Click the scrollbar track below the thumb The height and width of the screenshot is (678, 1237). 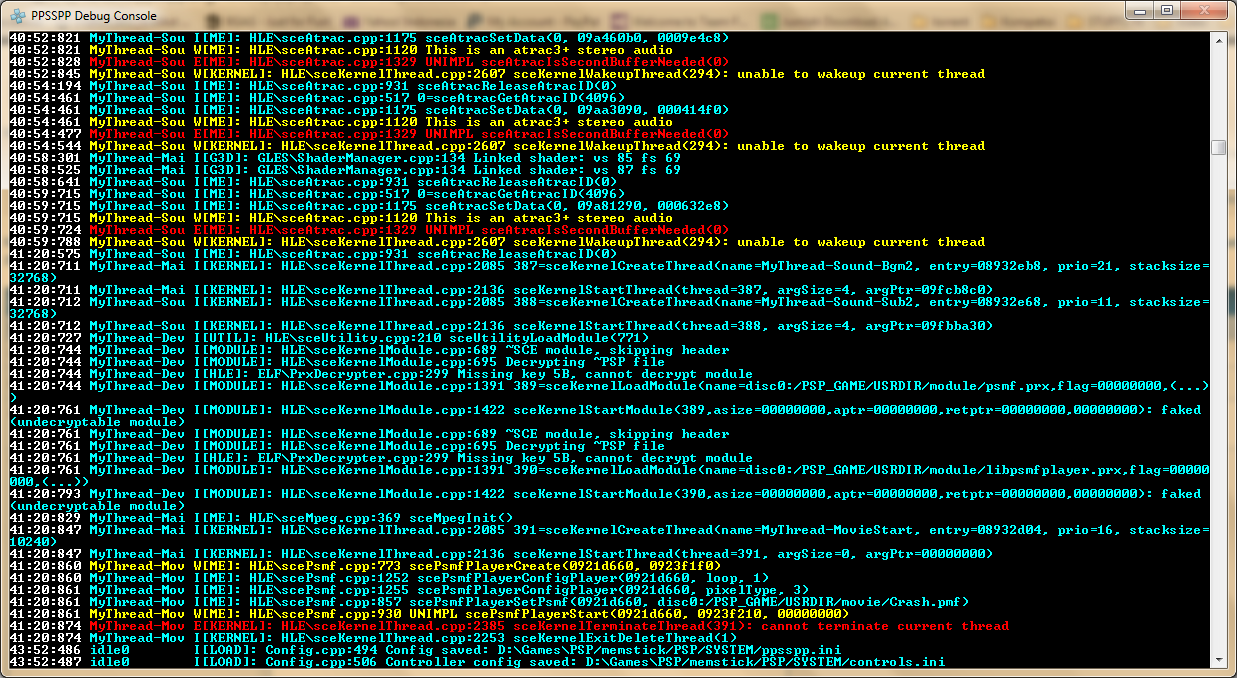(1218, 400)
